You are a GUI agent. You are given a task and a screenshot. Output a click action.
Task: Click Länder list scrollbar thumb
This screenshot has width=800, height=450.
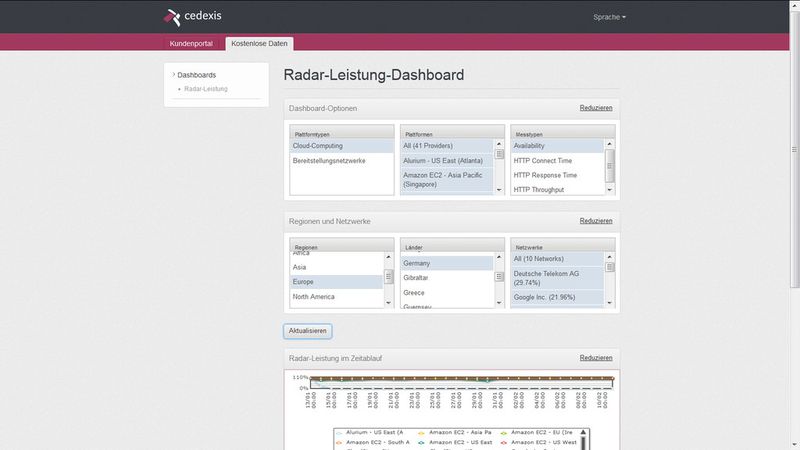pos(499,277)
